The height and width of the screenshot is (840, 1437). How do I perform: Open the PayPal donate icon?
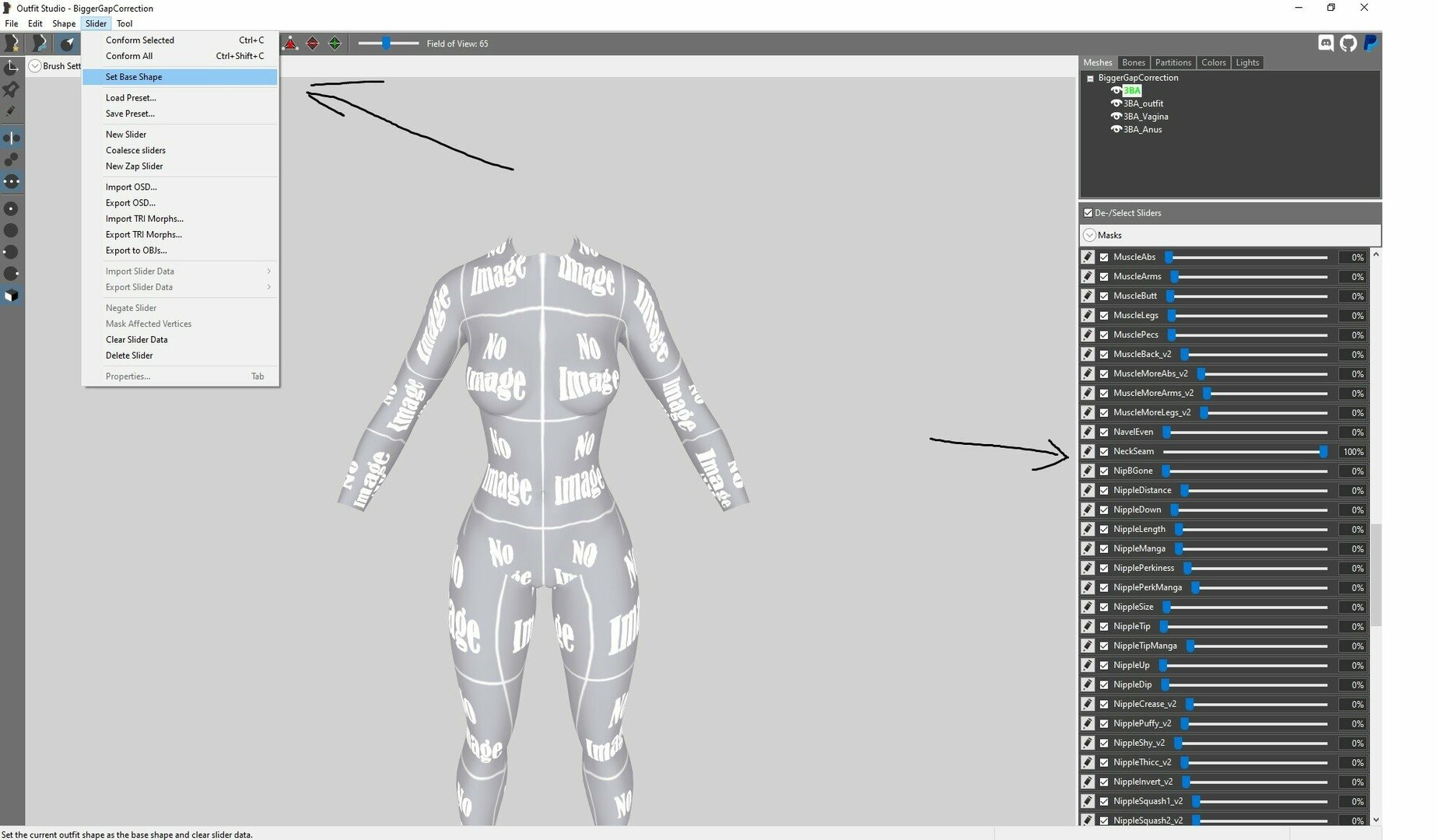(1371, 44)
